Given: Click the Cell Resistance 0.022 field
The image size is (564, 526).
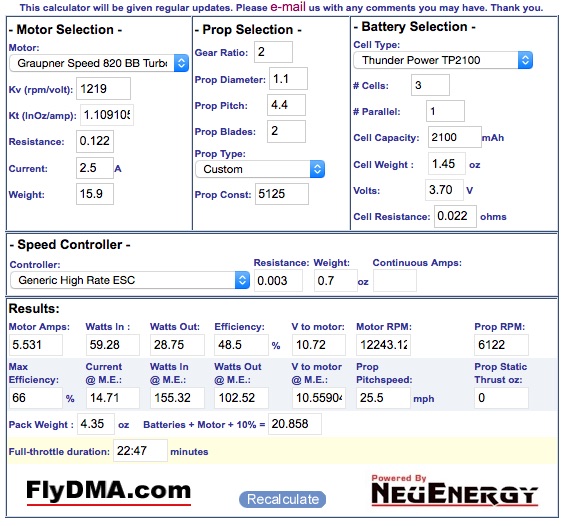Looking at the screenshot, I should [455, 216].
